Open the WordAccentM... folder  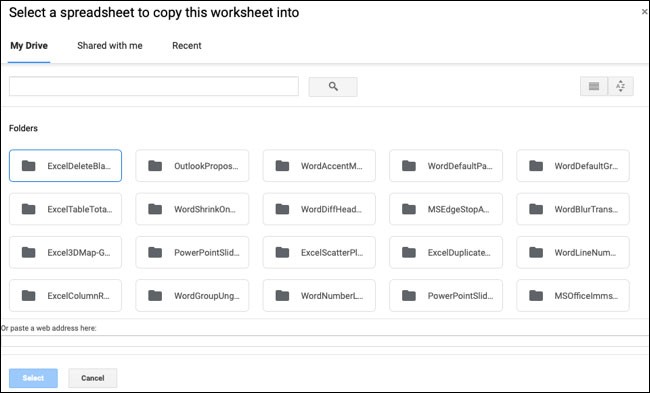tap(319, 166)
